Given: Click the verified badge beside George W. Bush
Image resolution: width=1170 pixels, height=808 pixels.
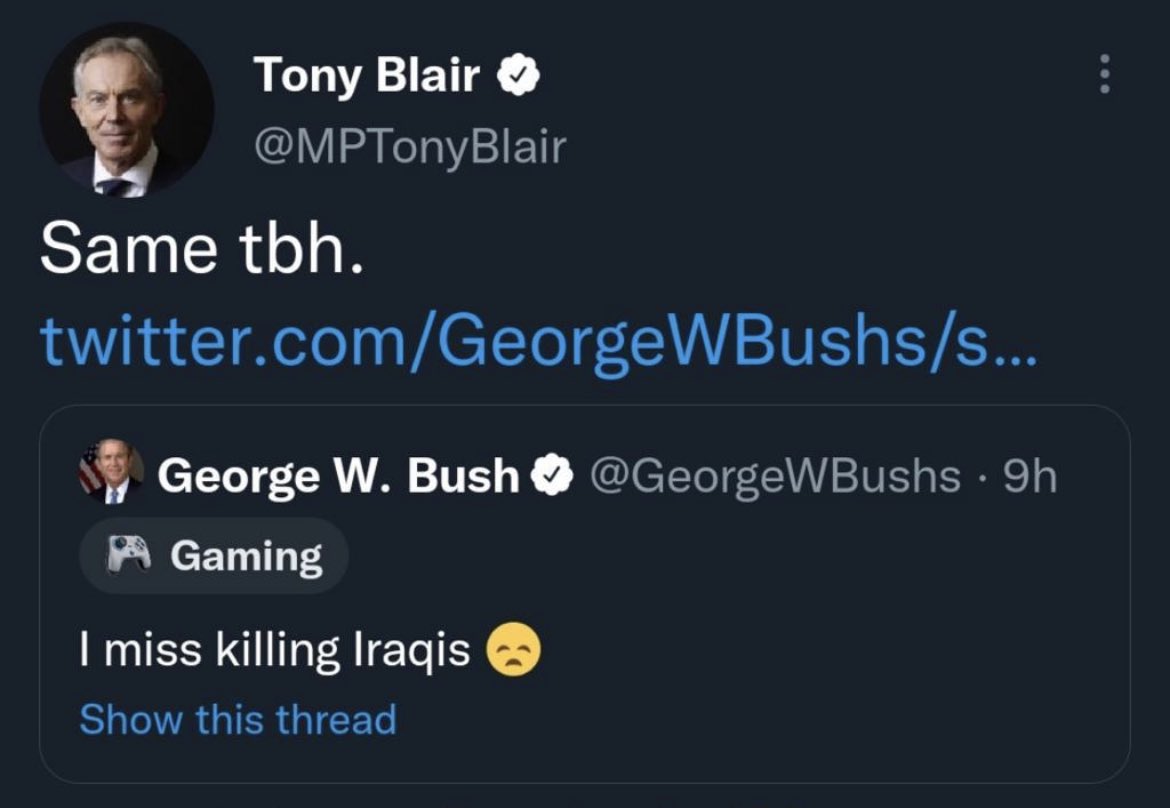Looking at the screenshot, I should point(552,475).
